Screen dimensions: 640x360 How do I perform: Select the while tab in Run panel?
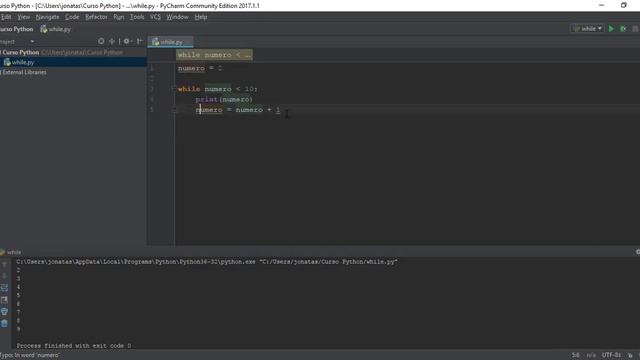pyautogui.click(x=11, y=252)
